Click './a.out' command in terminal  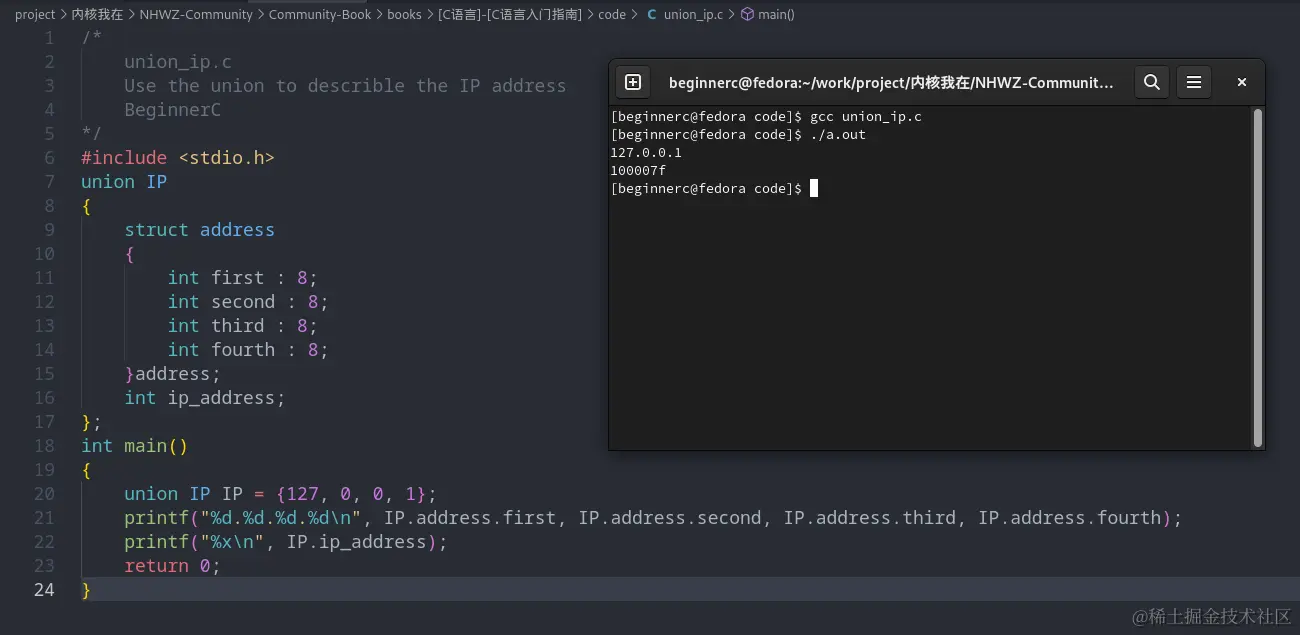click(838, 135)
